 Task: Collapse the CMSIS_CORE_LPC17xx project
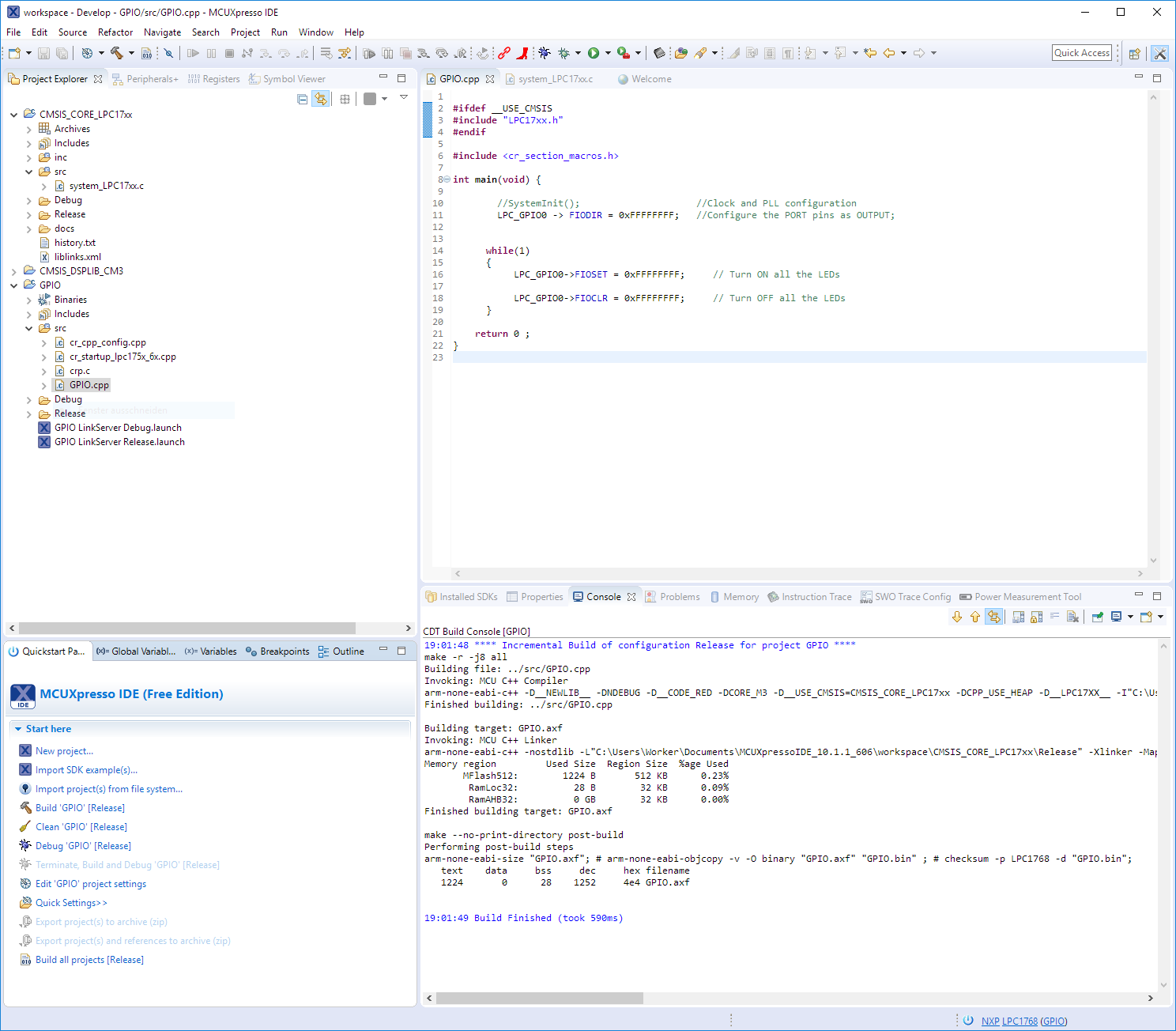tap(14, 115)
